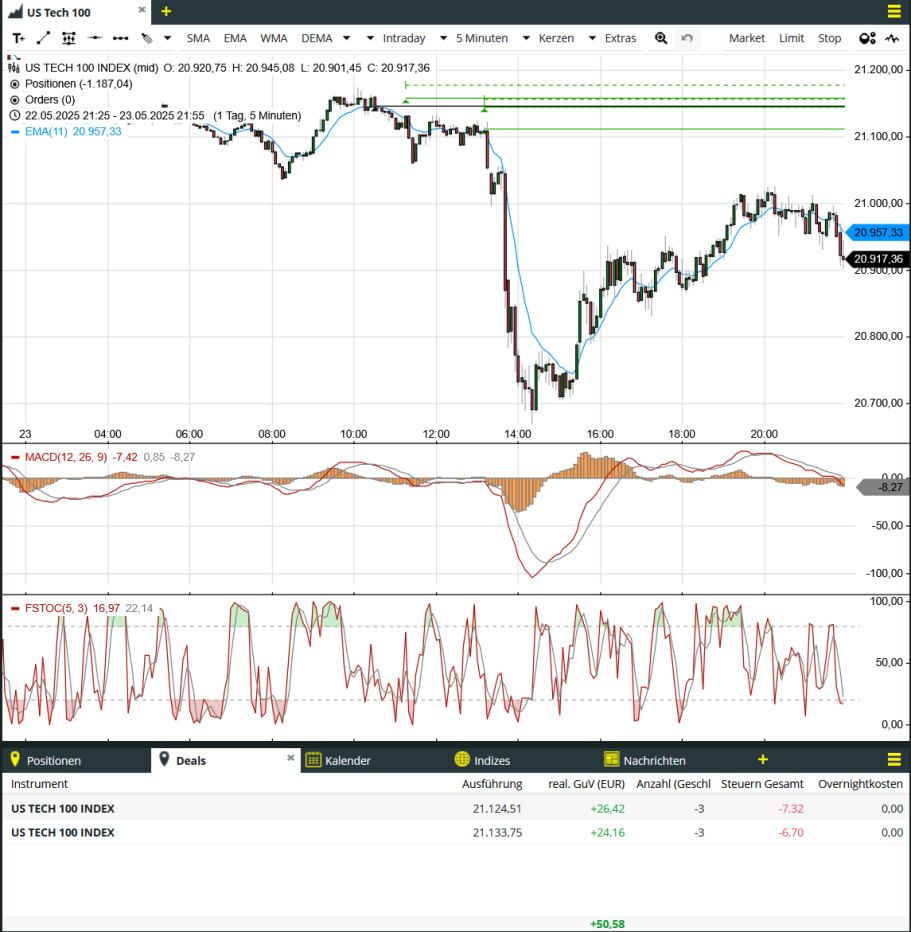The image size is (911, 932).
Task: Select the text annotation tool
Action: click(18, 39)
